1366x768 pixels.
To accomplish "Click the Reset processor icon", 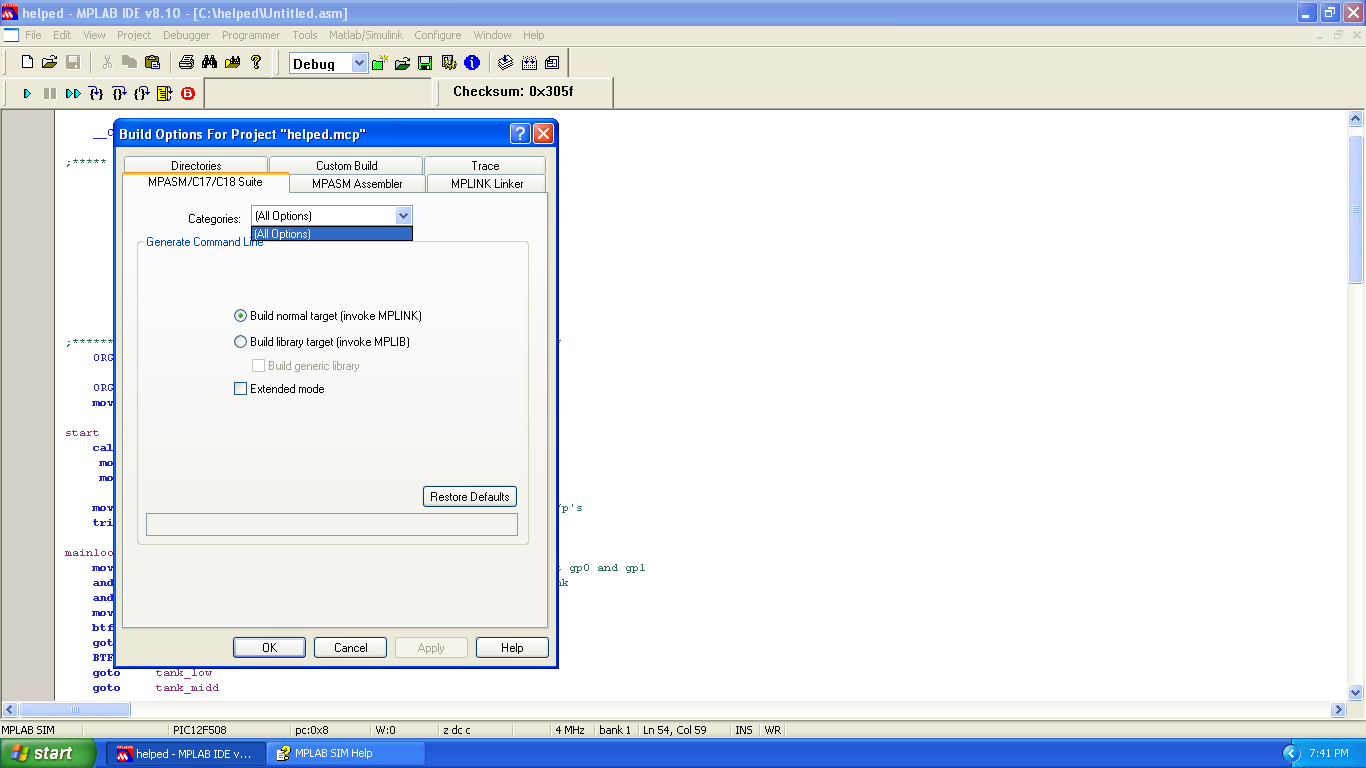I will 165,93.
